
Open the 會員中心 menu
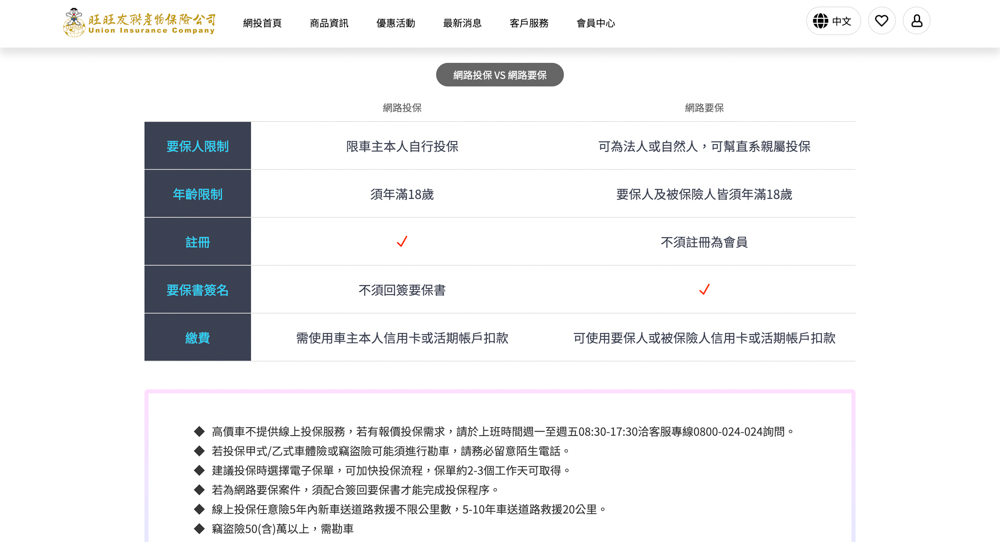(x=596, y=23)
